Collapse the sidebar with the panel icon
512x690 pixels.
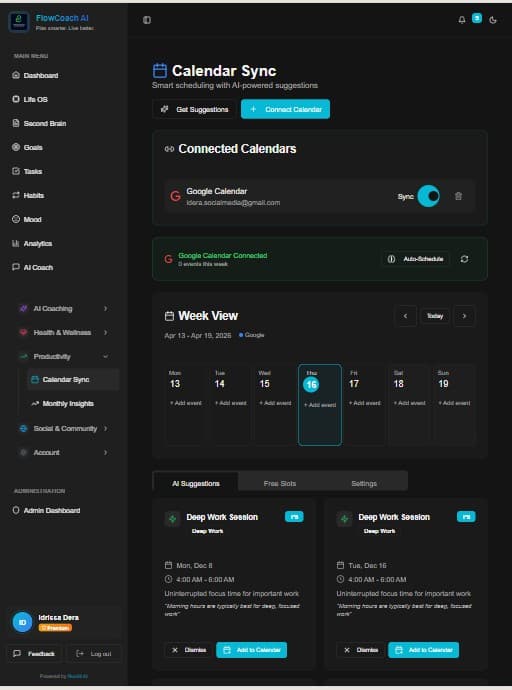(x=147, y=20)
